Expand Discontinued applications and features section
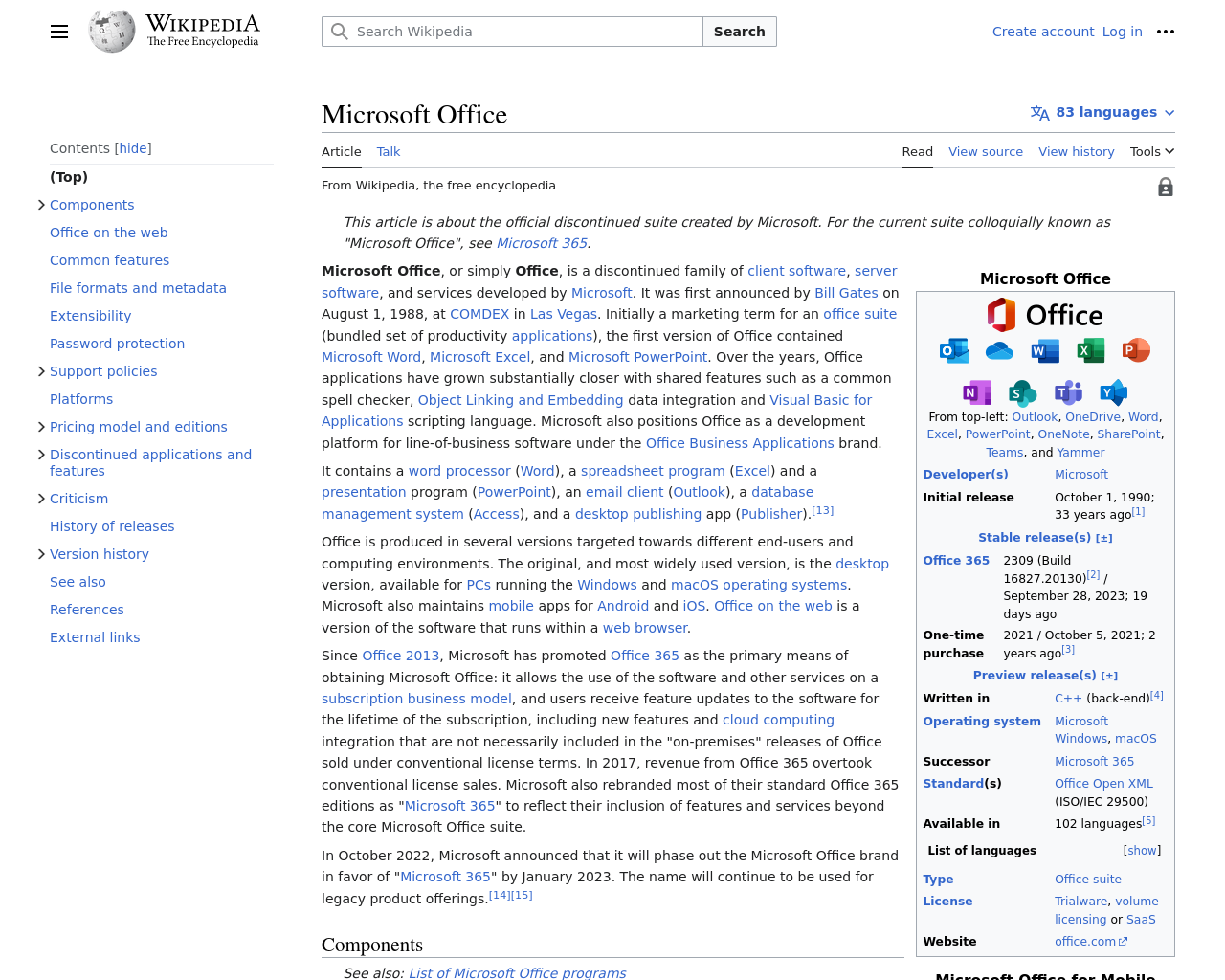 [41, 455]
